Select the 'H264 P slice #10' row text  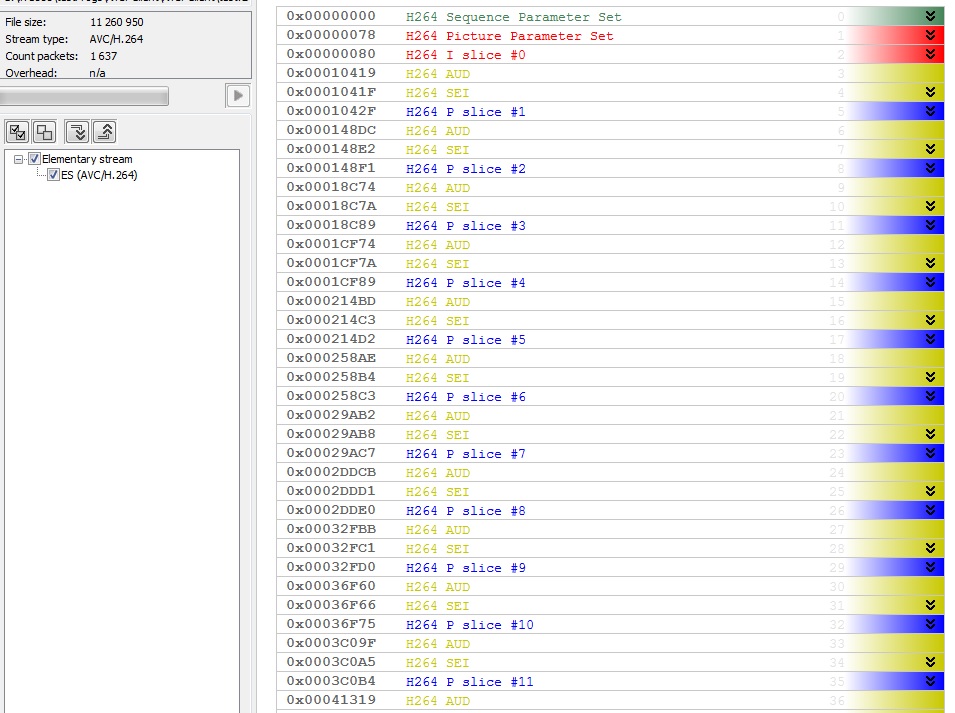[470, 625]
